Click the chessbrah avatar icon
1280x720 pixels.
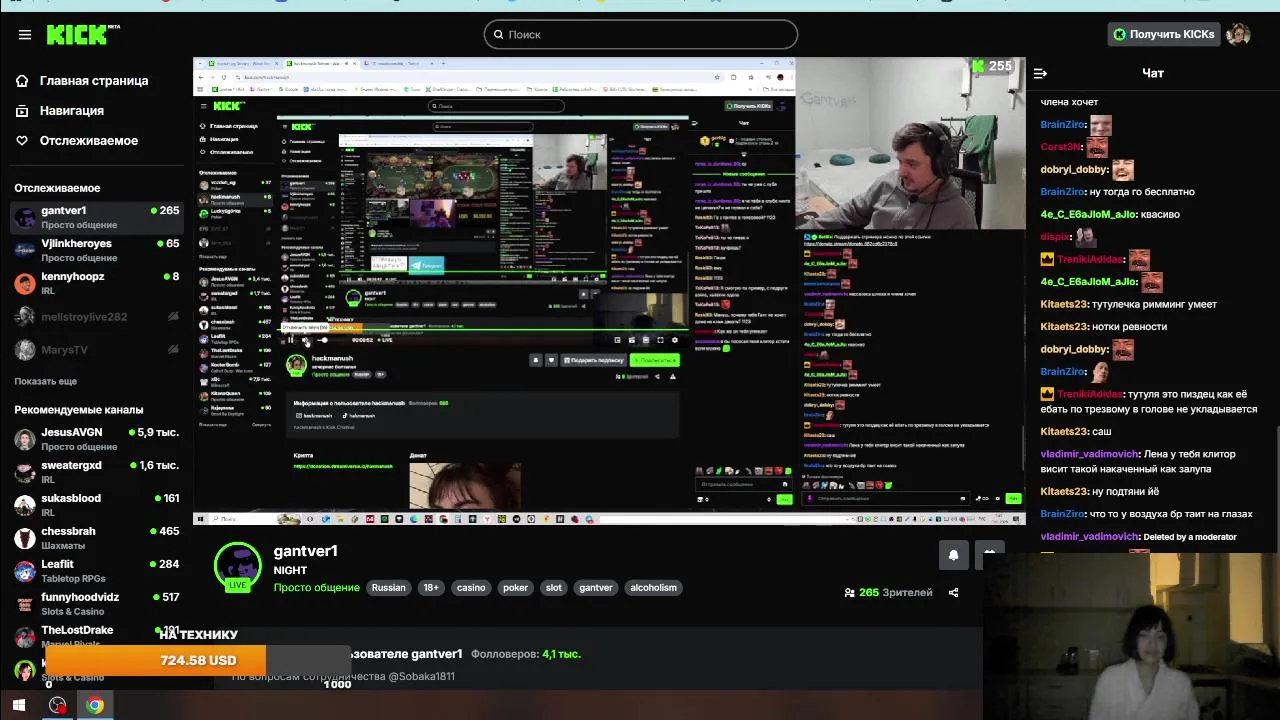25,538
